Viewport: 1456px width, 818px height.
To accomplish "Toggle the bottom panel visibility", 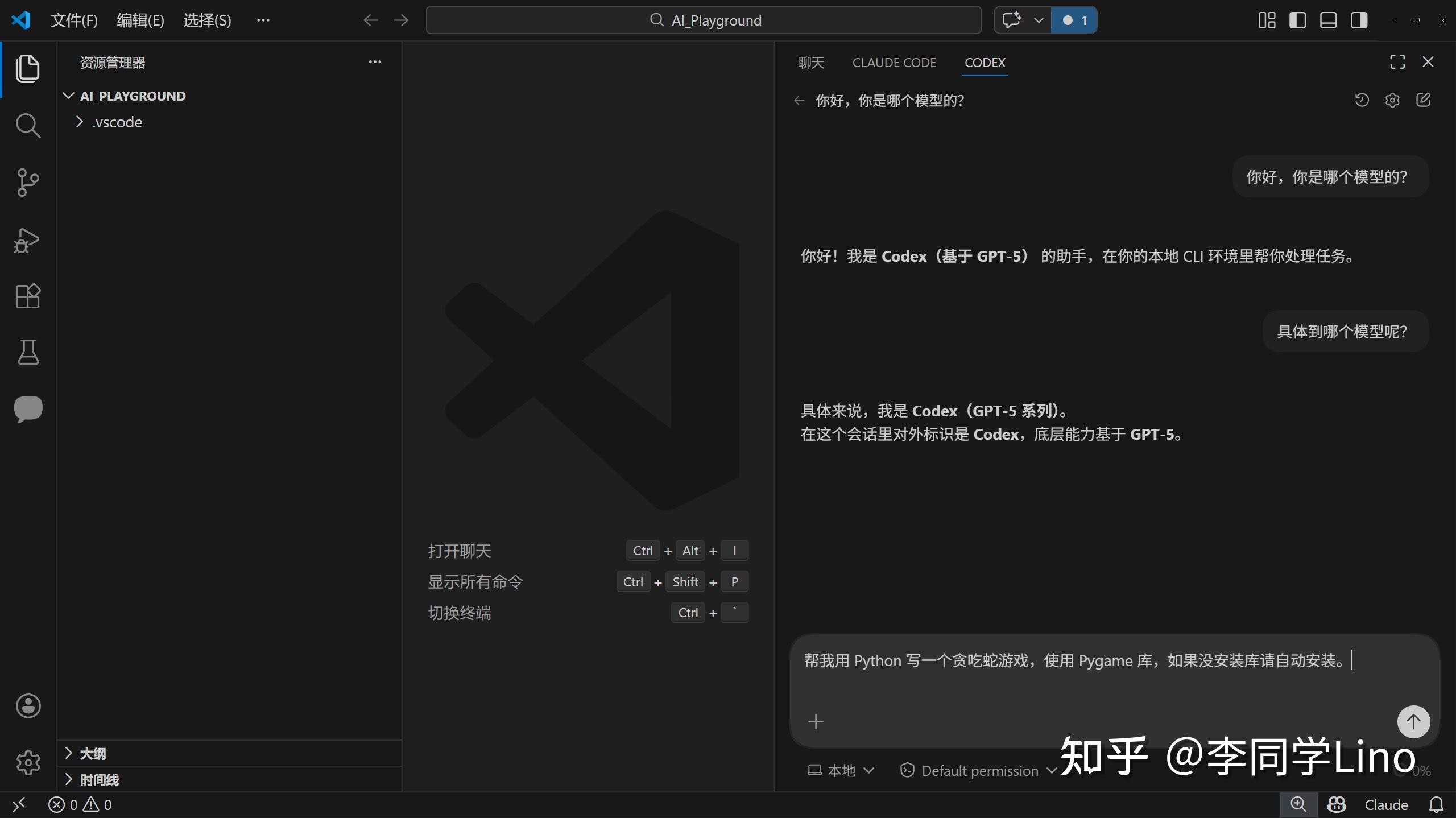I will coord(1328,20).
